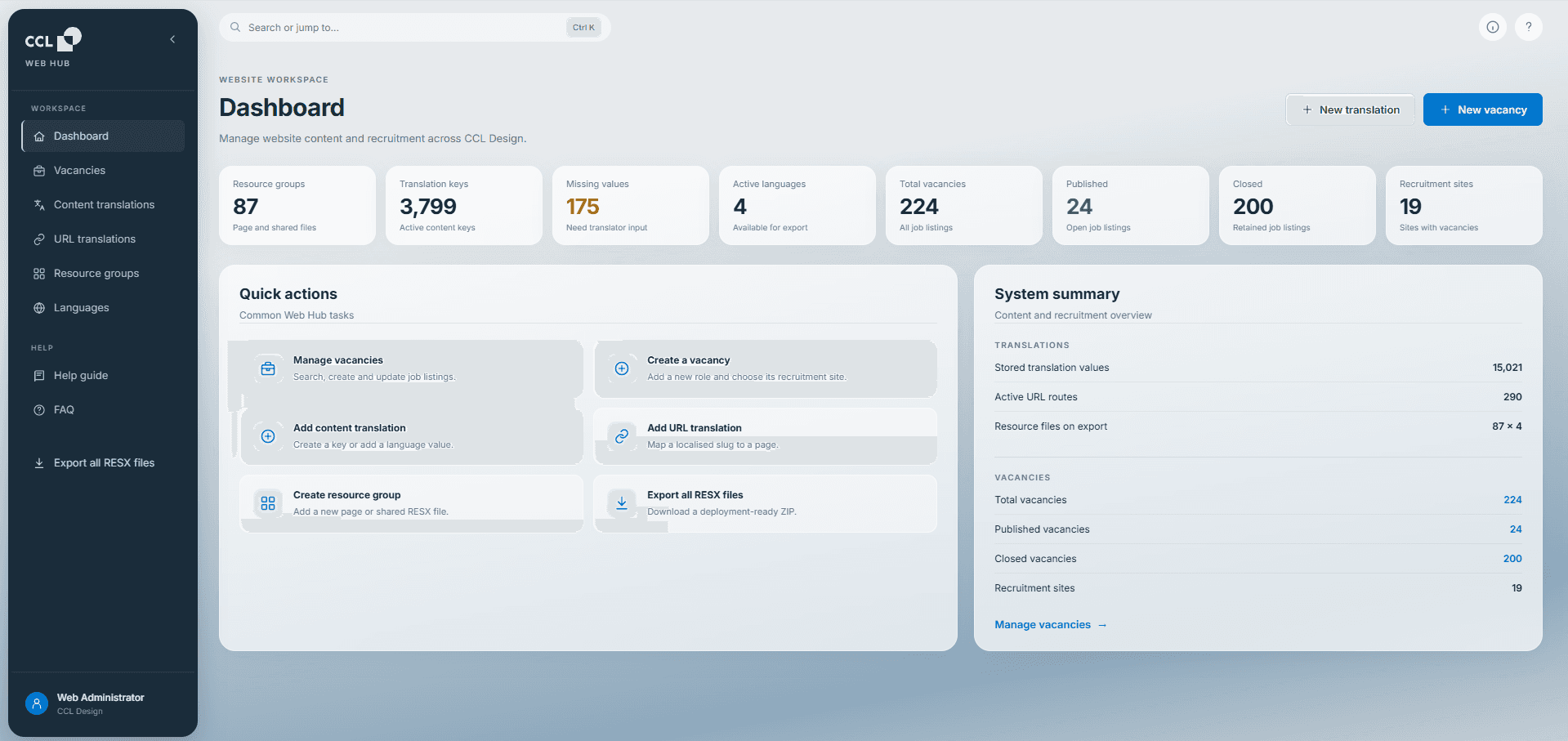Click the Resource groups grid icon in sidebar
Viewport: 1568px width, 741px height.
[x=39, y=274]
